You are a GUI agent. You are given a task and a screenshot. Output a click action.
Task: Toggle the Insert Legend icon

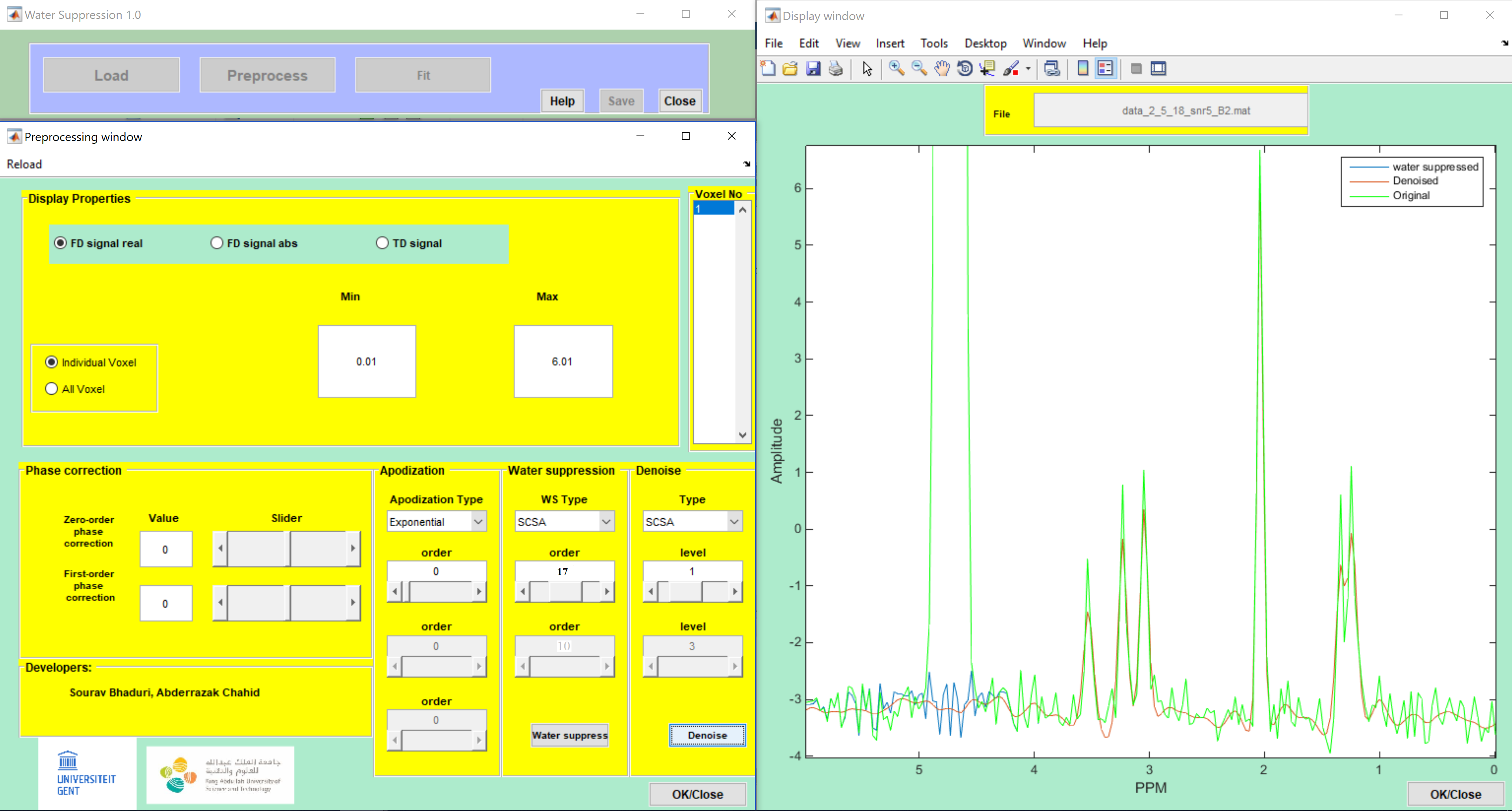tap(1105, 69)
